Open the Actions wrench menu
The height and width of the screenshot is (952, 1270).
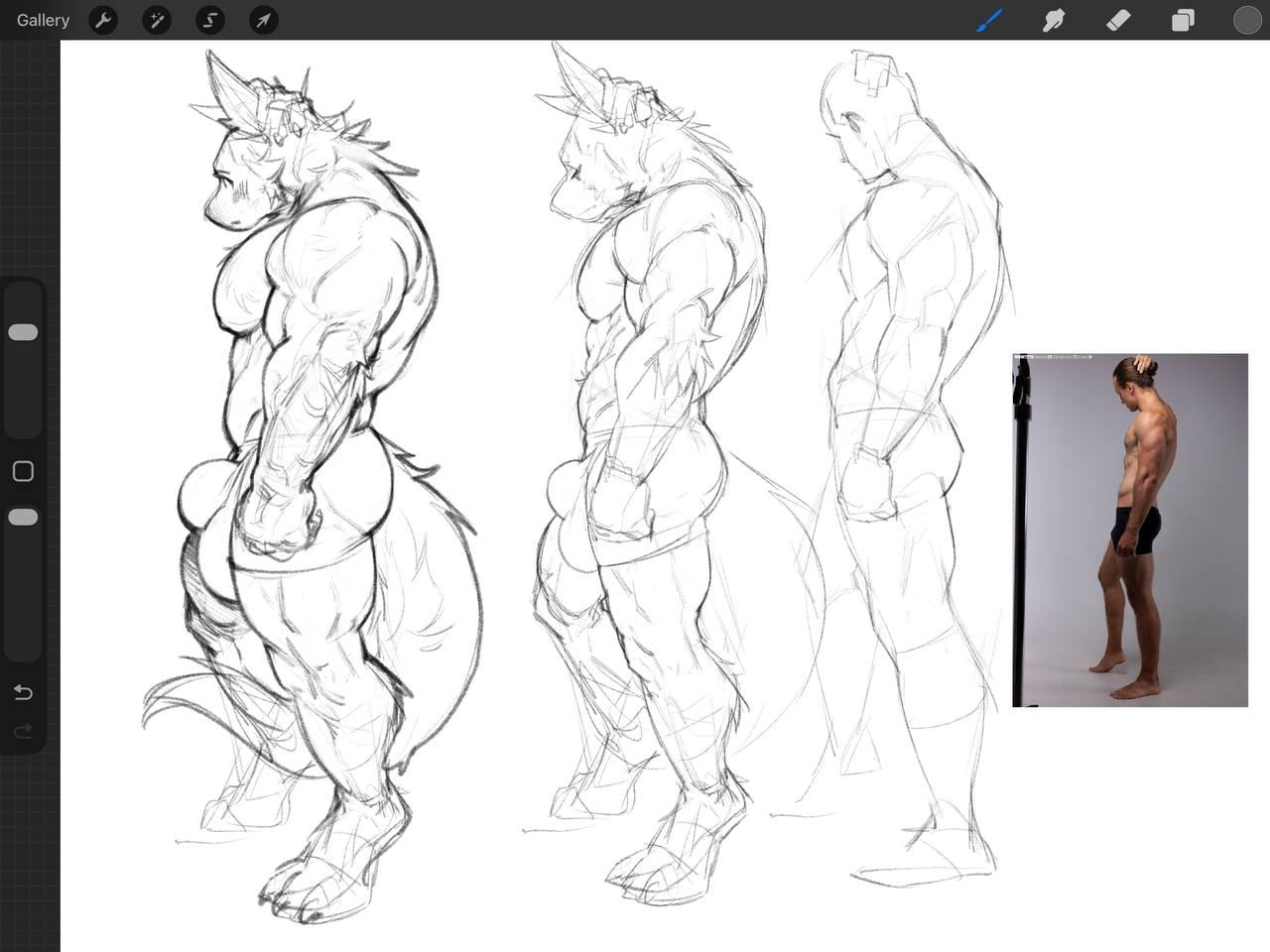click(x=103, y=20)
